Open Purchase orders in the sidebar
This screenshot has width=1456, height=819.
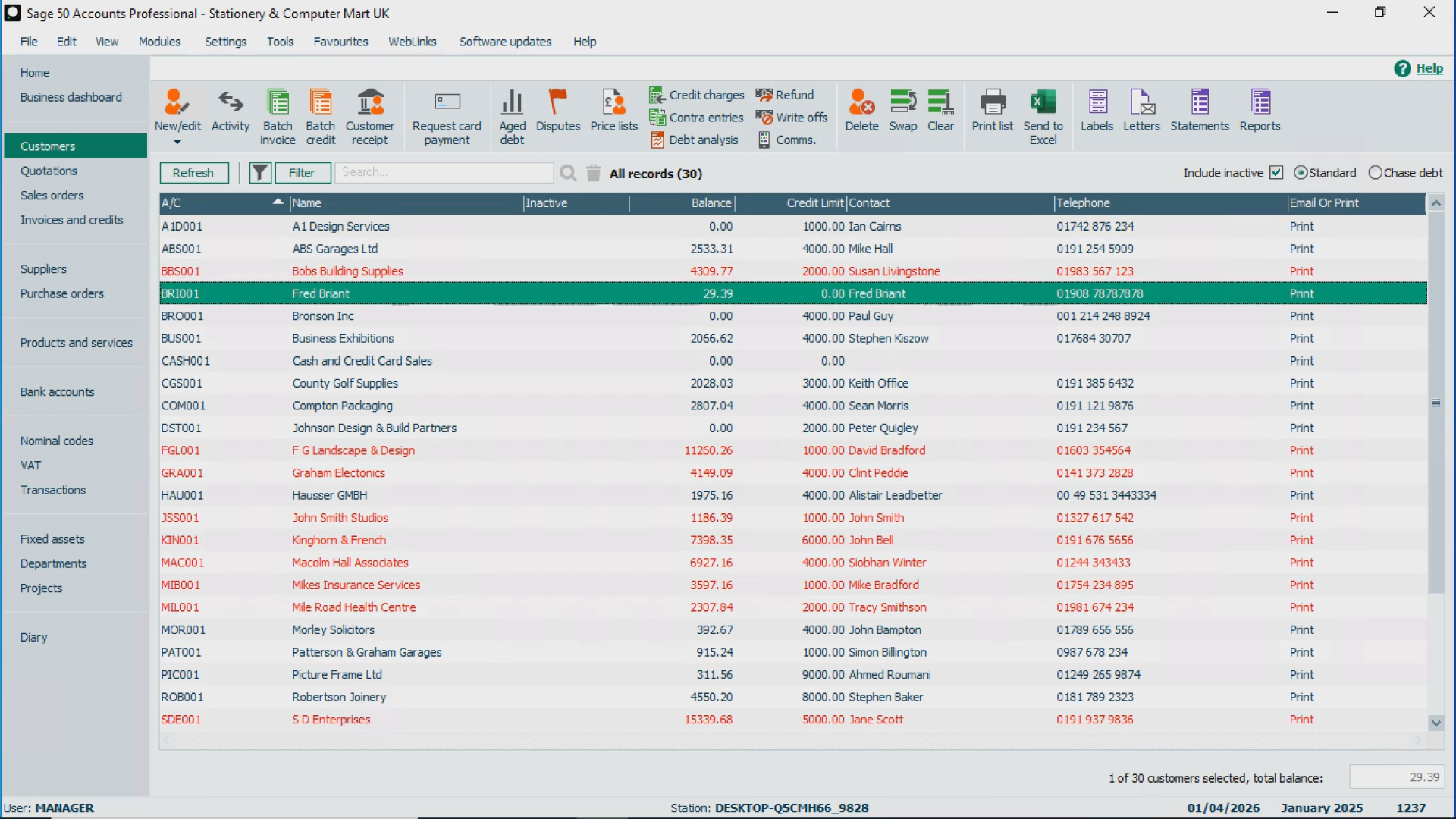pyautogui.click(x=62, y=294)
